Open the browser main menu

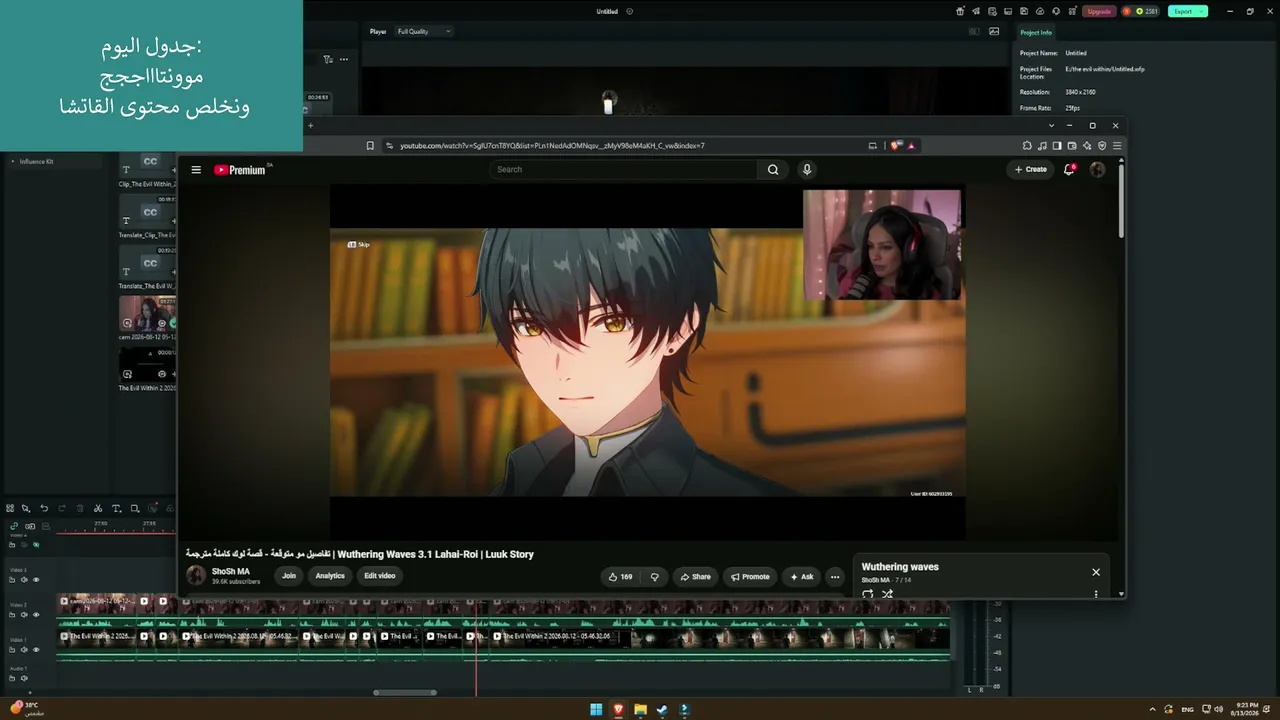tap(1117, 146)
